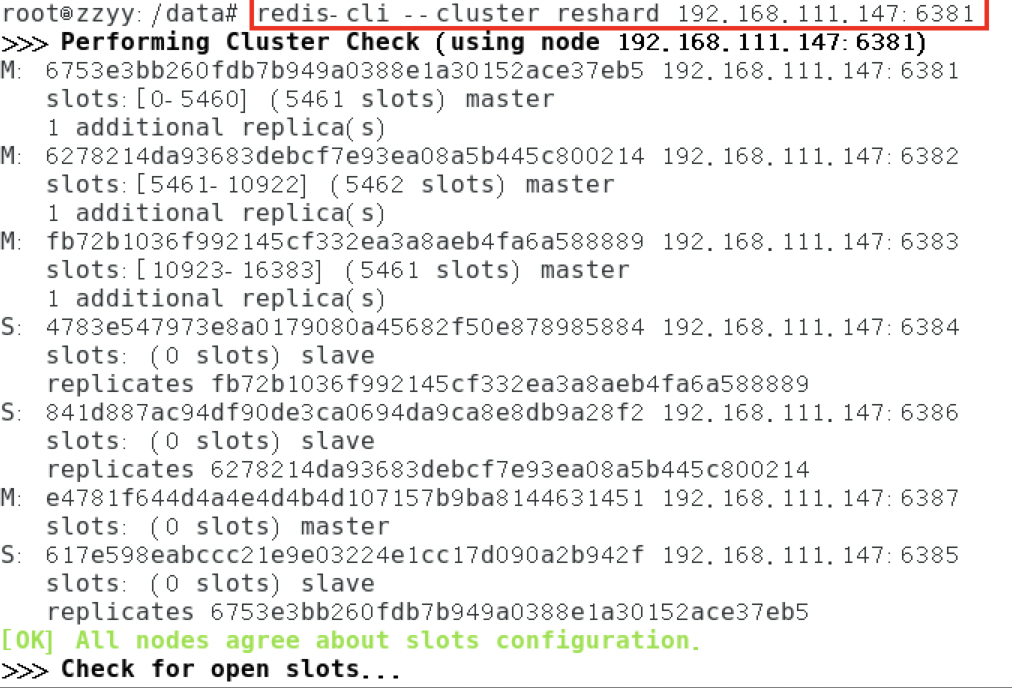The width and height of the screenshot is (1012, 688).
Task: Select node ID fb72b1036f992145cf332ea3a8aeb4fa6a588889 master line
Action: pos(345,241)
